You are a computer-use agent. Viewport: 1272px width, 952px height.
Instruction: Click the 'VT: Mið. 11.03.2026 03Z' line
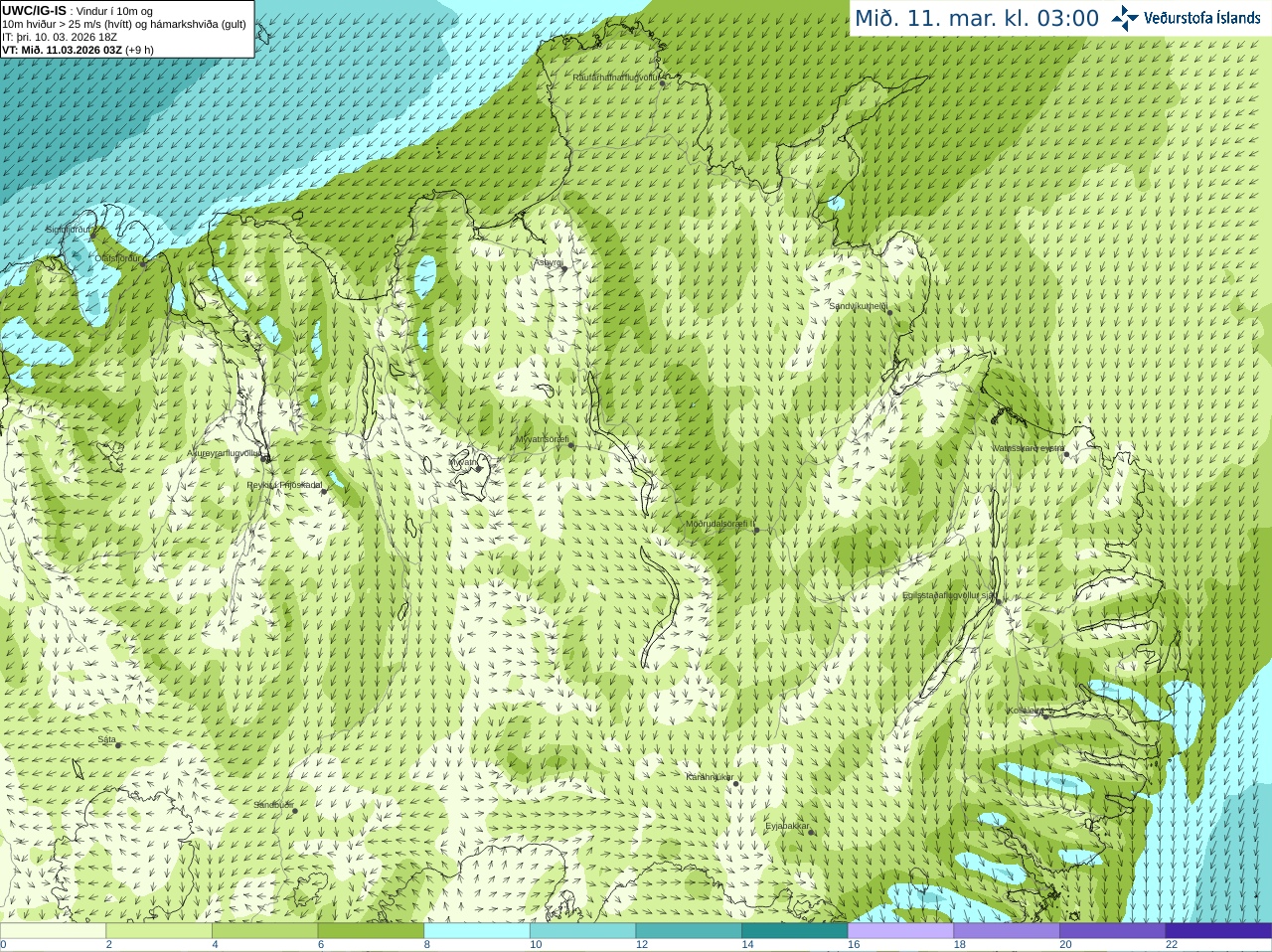[x=78, y=50]
